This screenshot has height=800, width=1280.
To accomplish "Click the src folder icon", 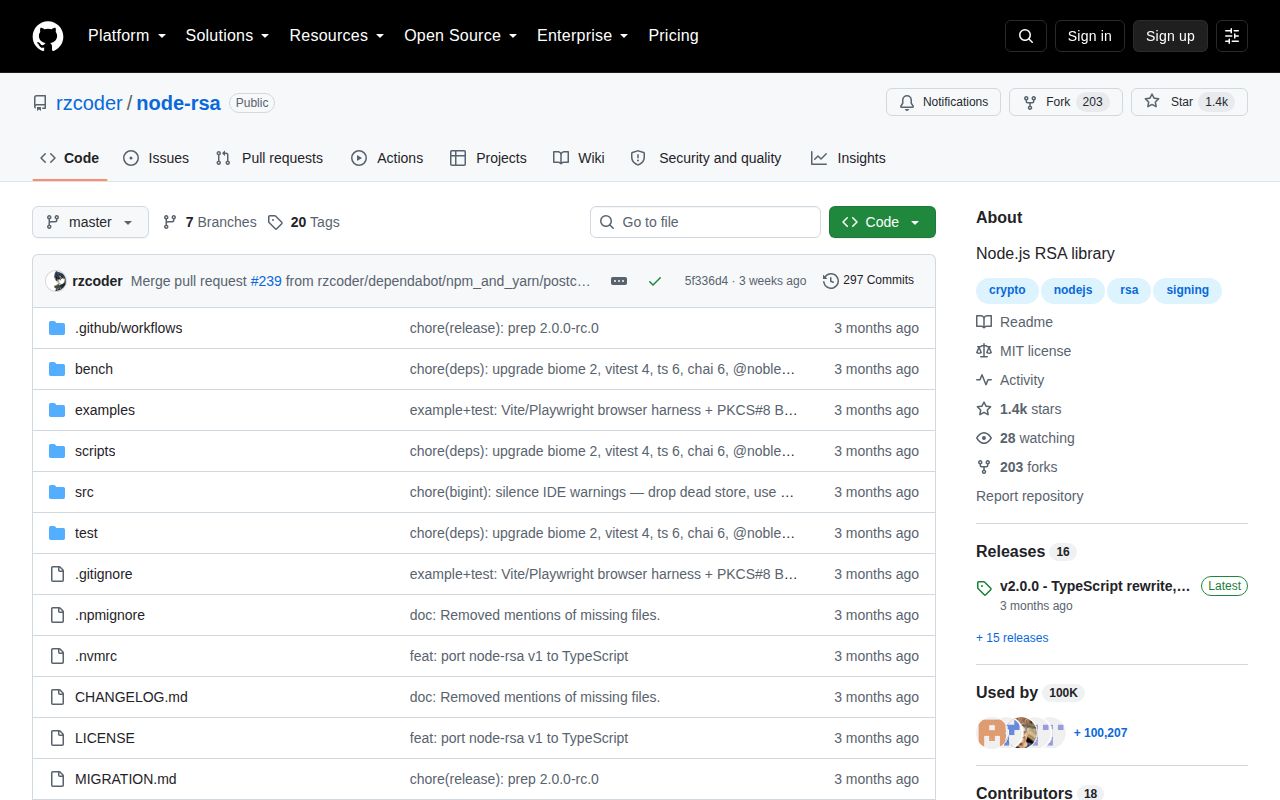I will [x=57, y=492].
